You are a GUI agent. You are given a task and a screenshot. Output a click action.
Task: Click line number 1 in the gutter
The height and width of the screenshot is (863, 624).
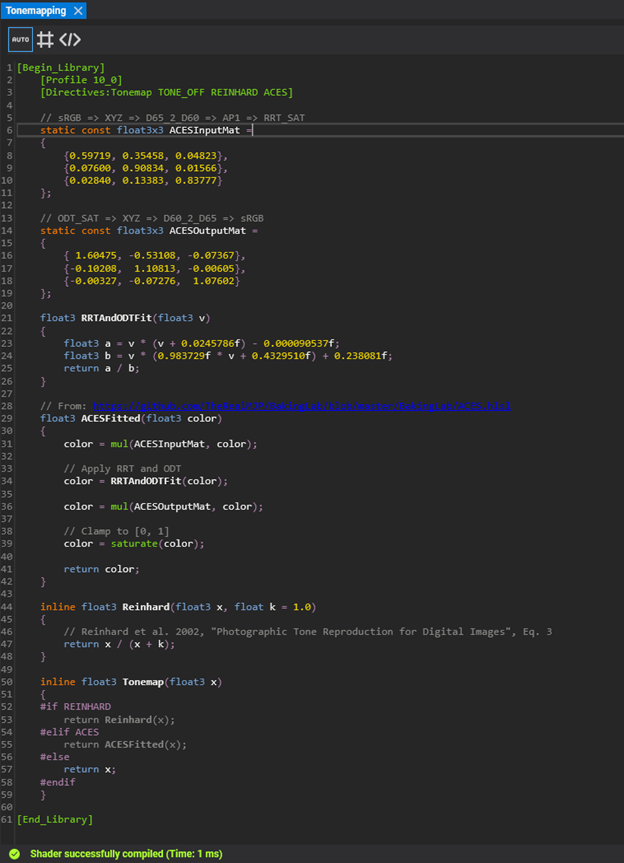point(9,67)
